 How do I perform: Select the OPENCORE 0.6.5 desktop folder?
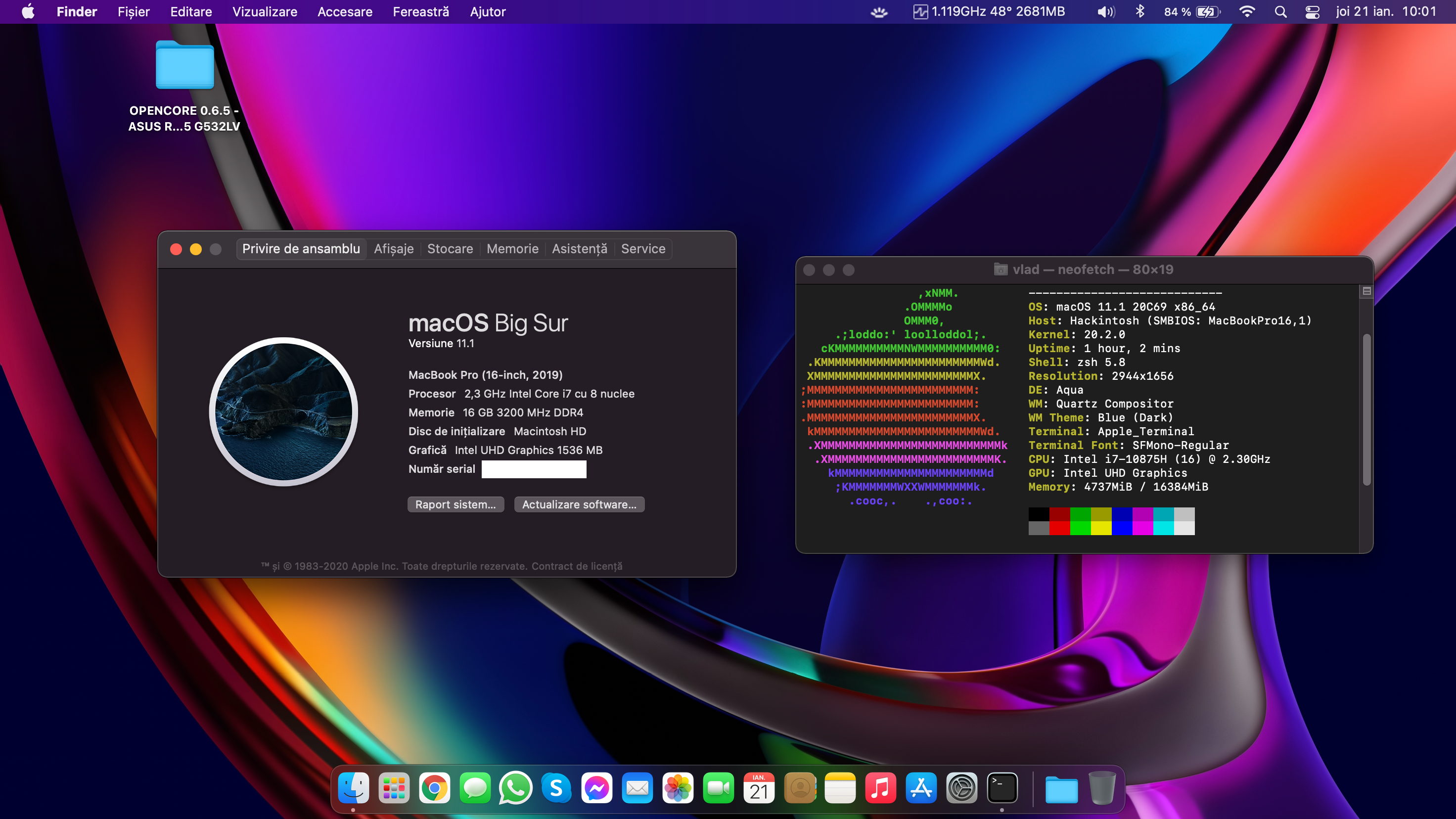[184, 86]
